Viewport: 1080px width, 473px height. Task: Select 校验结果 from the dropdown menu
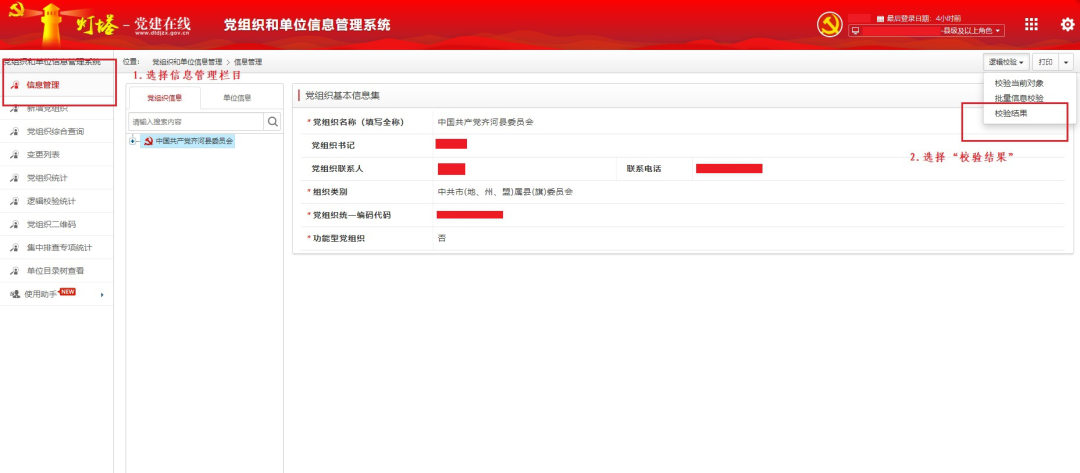(1010, 113)
